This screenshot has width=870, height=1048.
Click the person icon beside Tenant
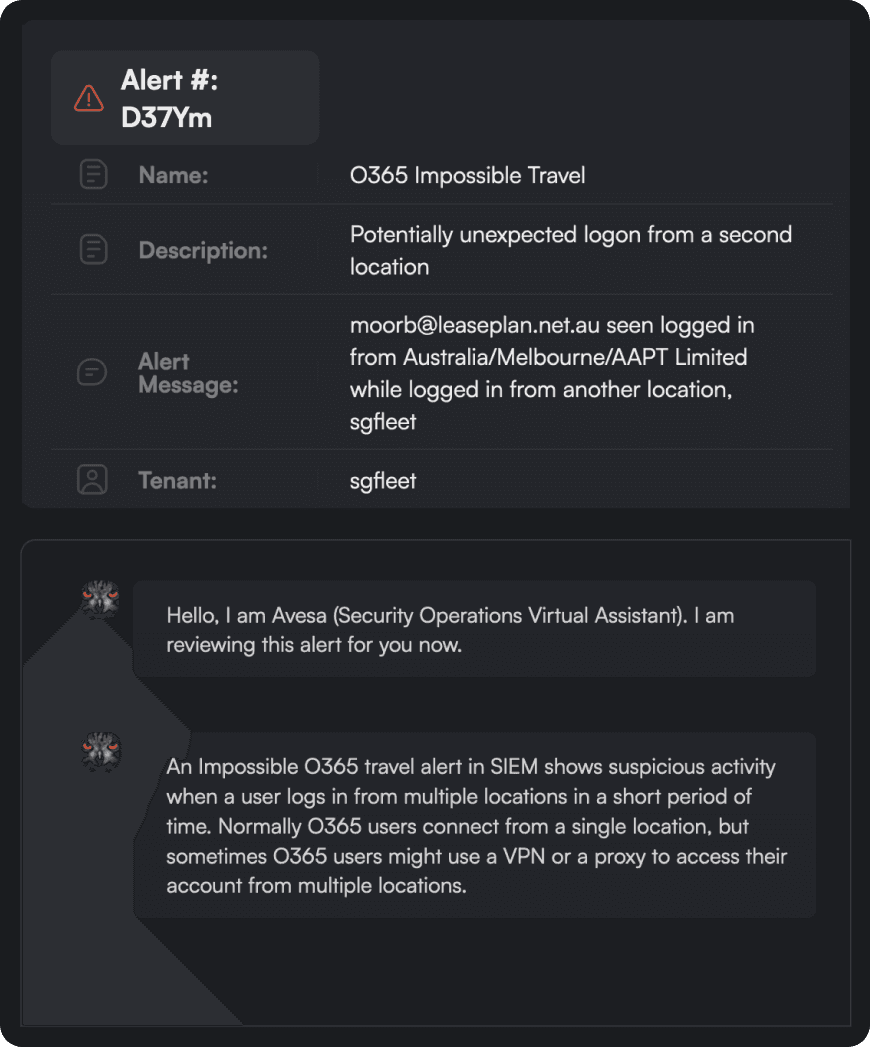pos(92,480)
